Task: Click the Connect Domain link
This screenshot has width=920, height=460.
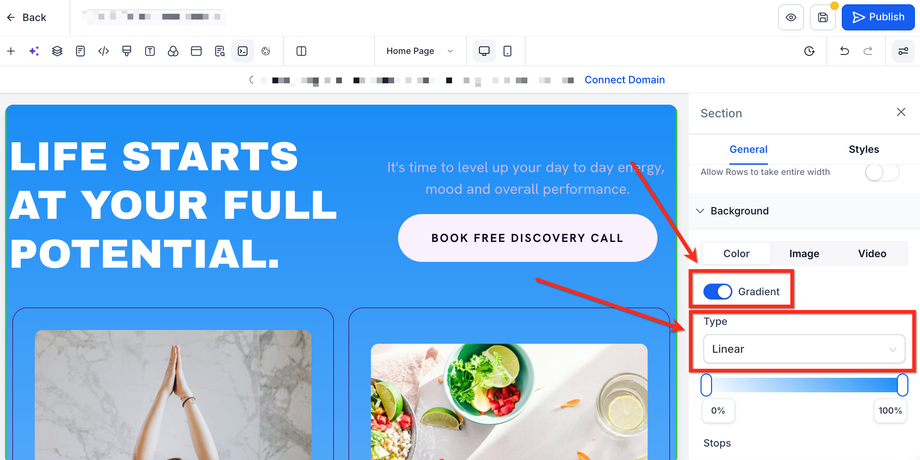Action: click(624, 80)
